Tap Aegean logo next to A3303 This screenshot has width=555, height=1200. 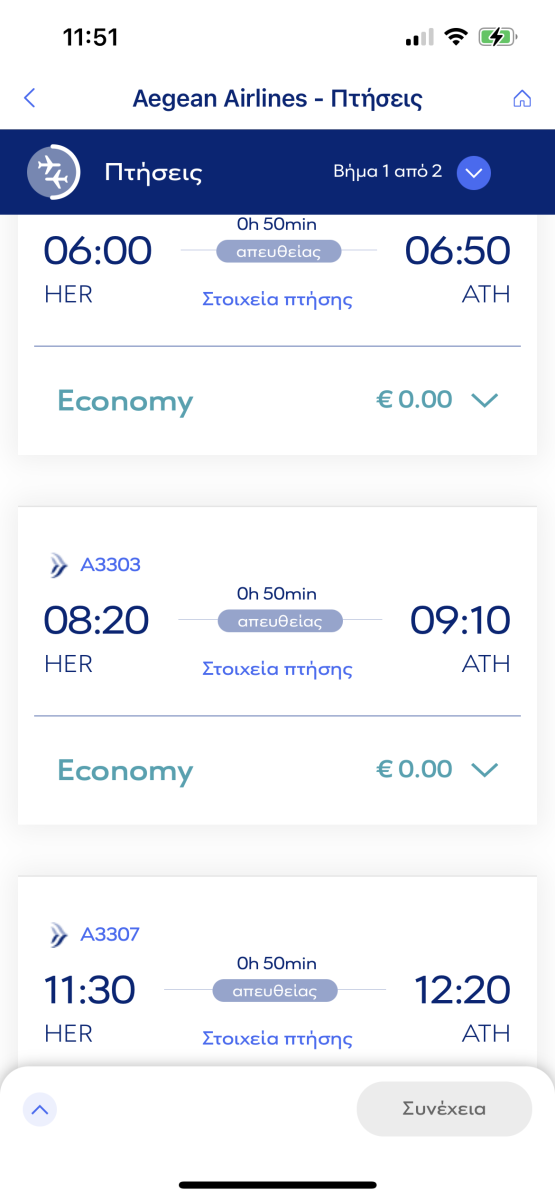59,565
